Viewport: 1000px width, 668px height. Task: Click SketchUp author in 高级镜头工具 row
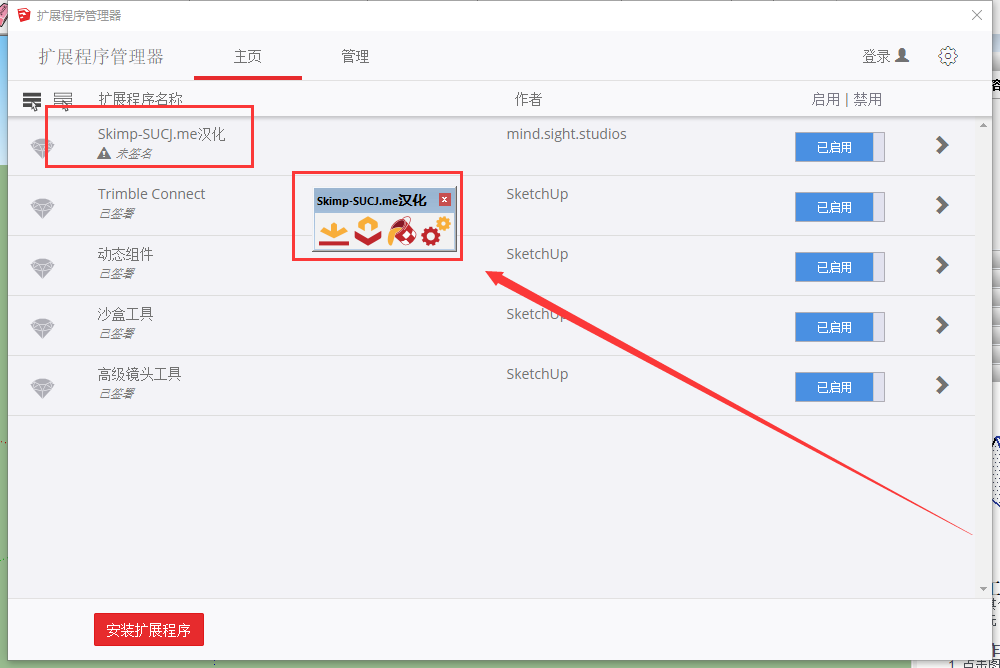coord(537,374)
